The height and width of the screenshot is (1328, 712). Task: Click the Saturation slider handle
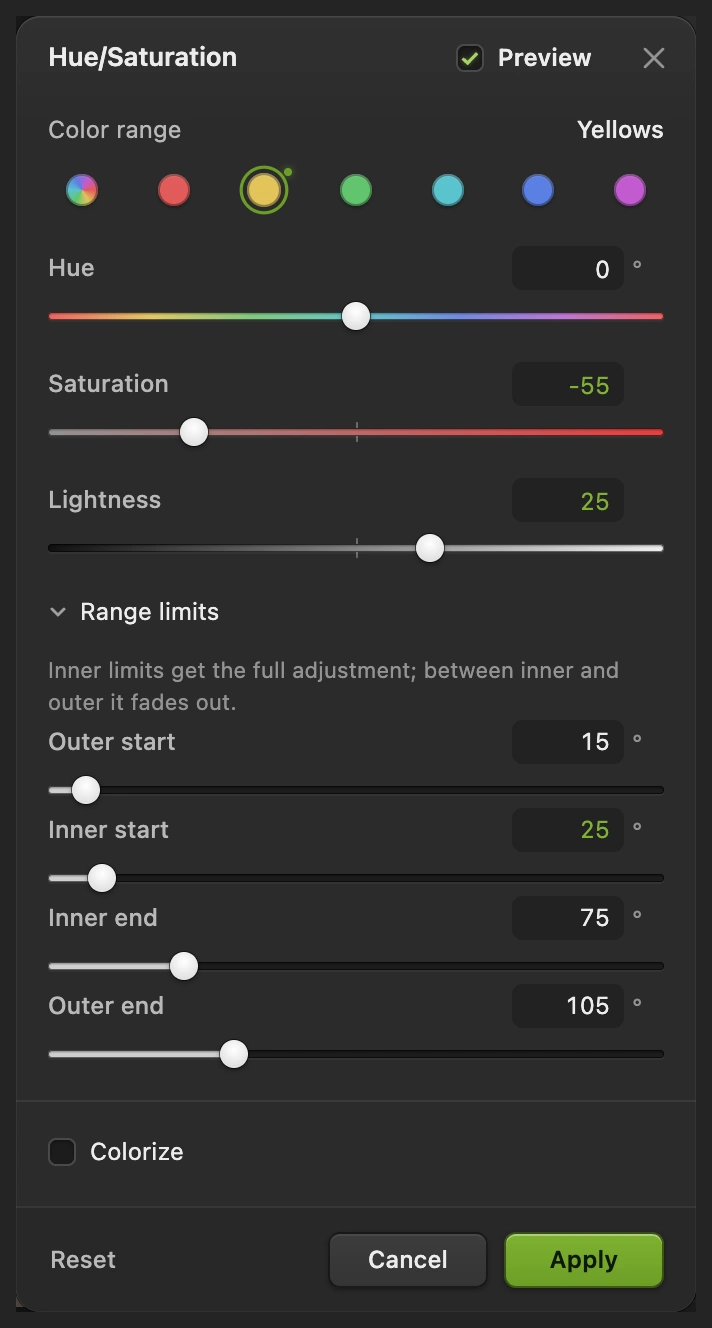194,432
